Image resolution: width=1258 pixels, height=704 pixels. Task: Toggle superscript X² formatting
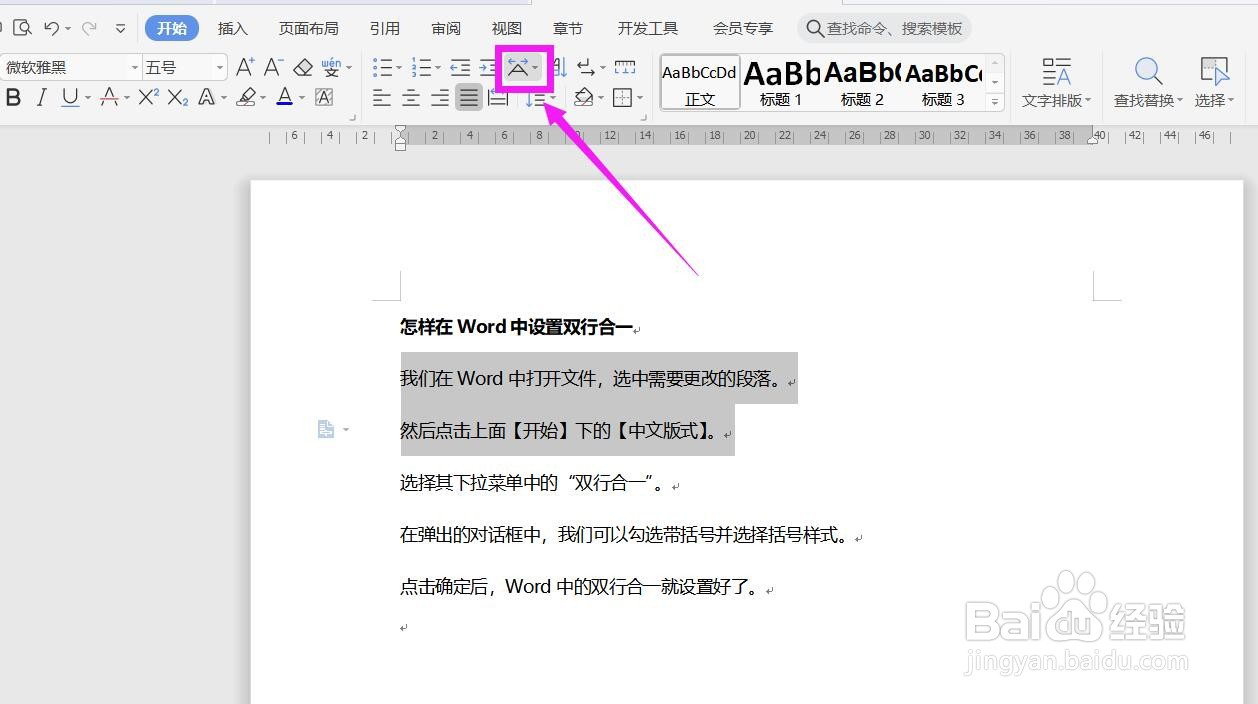click(x=149, y=97)
